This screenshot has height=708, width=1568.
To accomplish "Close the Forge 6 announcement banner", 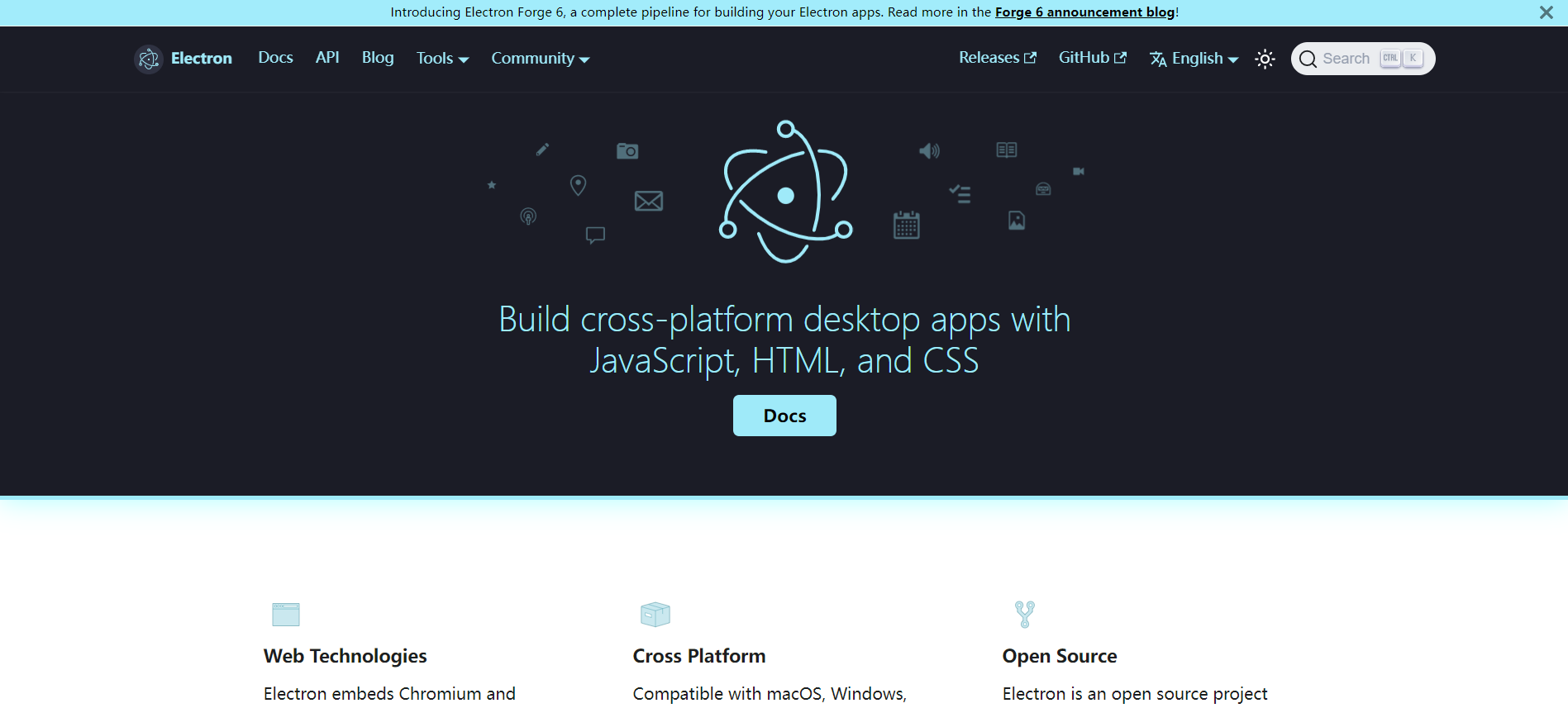I will pyautogui.click(x=1546, y=12).
